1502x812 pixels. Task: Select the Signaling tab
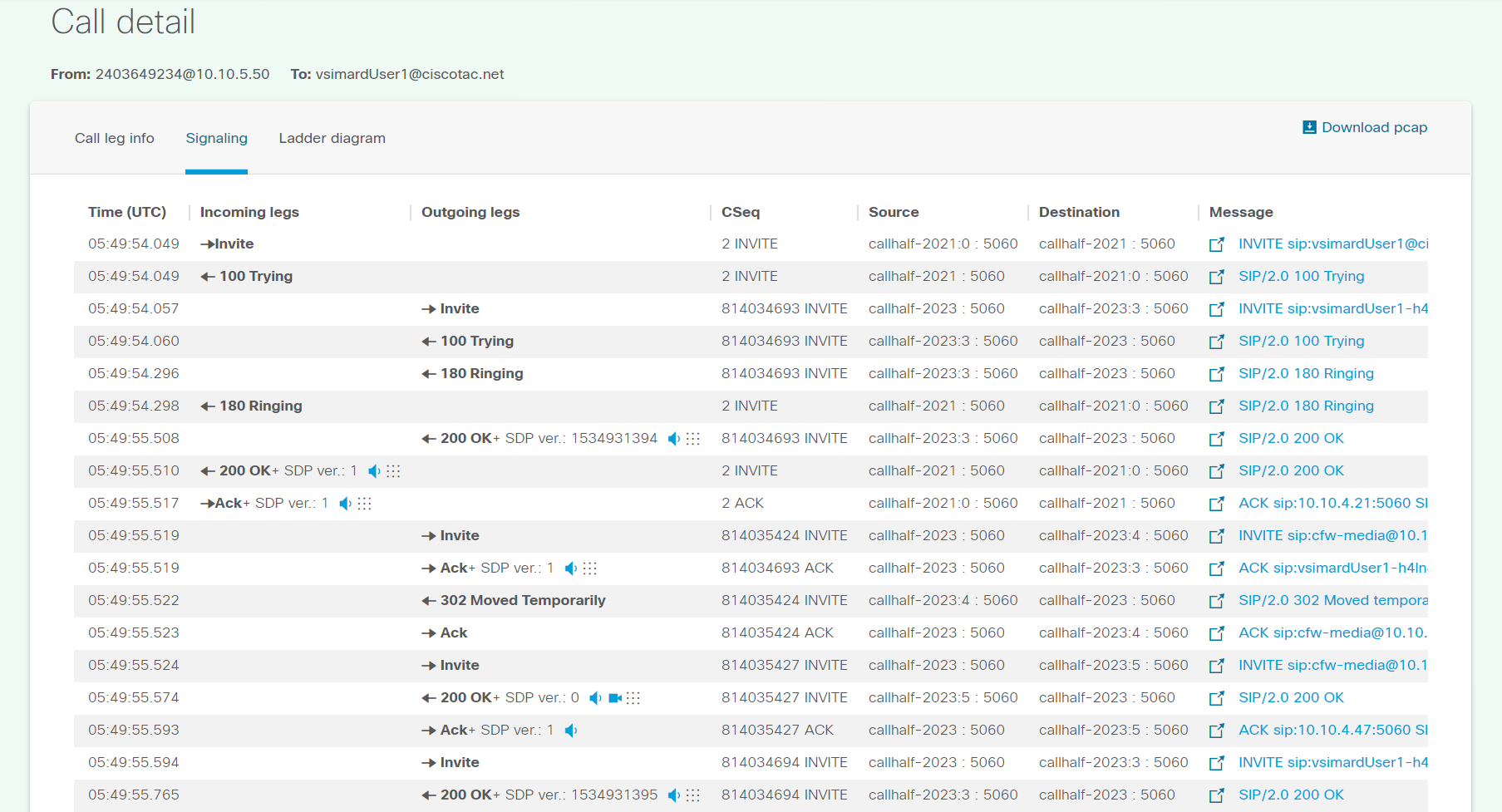(216, 138)
